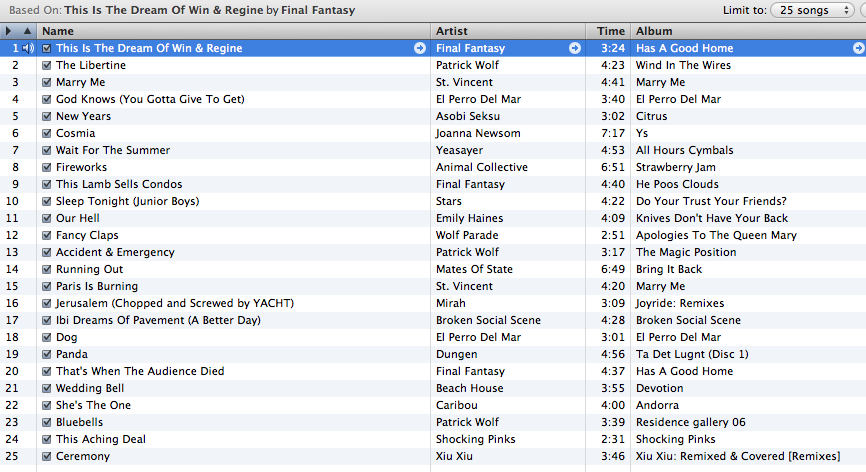The width and height of the screenshot is (866, 472).
Task: Open the Limit to 25 songs dropdown
Action: click(x=812, y=10)
